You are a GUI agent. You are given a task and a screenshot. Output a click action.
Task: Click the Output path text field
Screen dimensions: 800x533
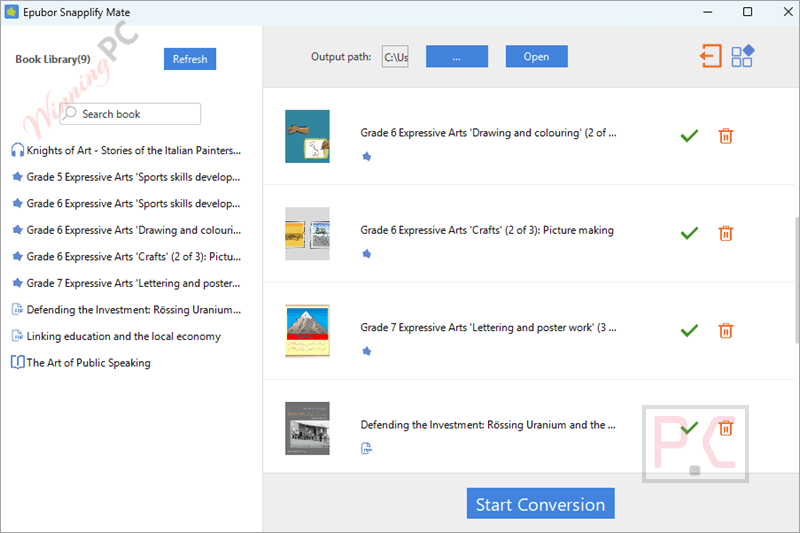[x=395, y=57]
